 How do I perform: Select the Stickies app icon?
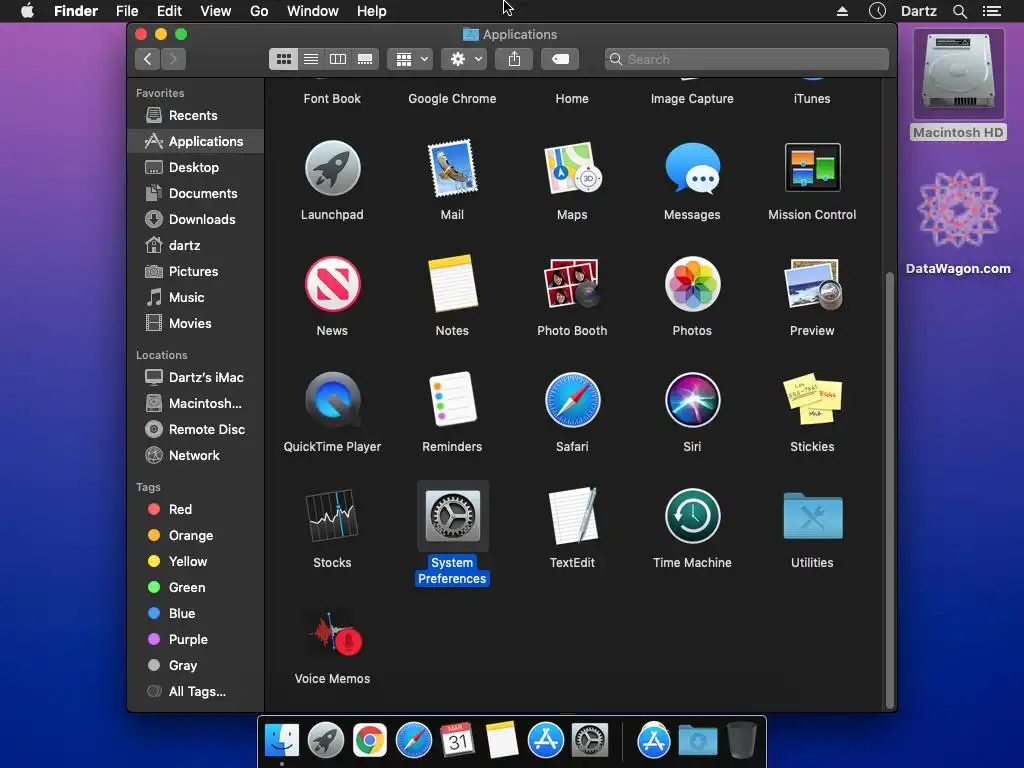point(812,400)
